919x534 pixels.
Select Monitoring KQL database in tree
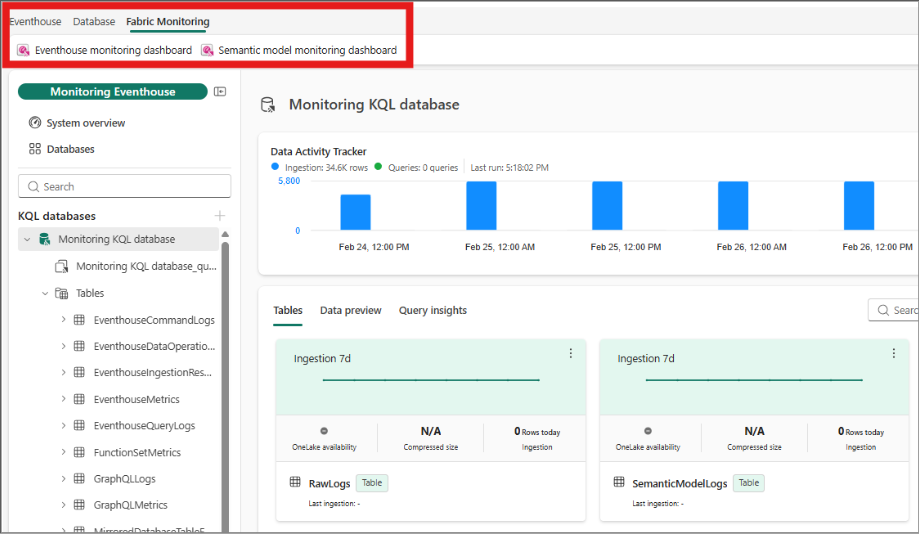[118, 239]
